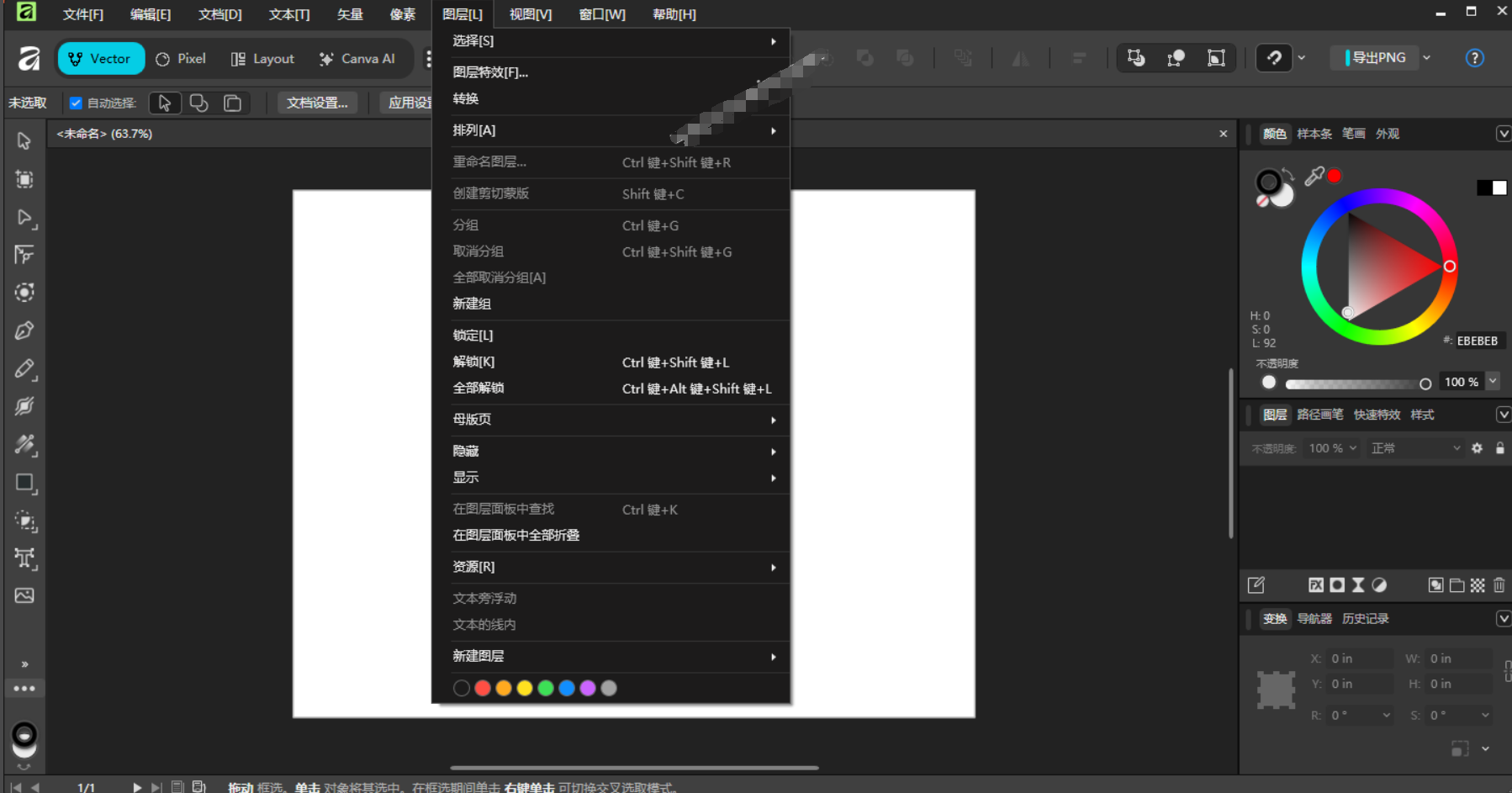The image size is (1512, 793).
Task: Expand the 新建图层 submenu
Action: coord(611,656)
